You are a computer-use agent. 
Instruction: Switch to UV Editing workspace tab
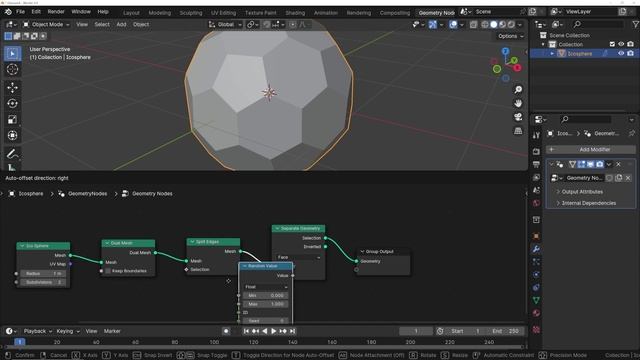(223, 13)
